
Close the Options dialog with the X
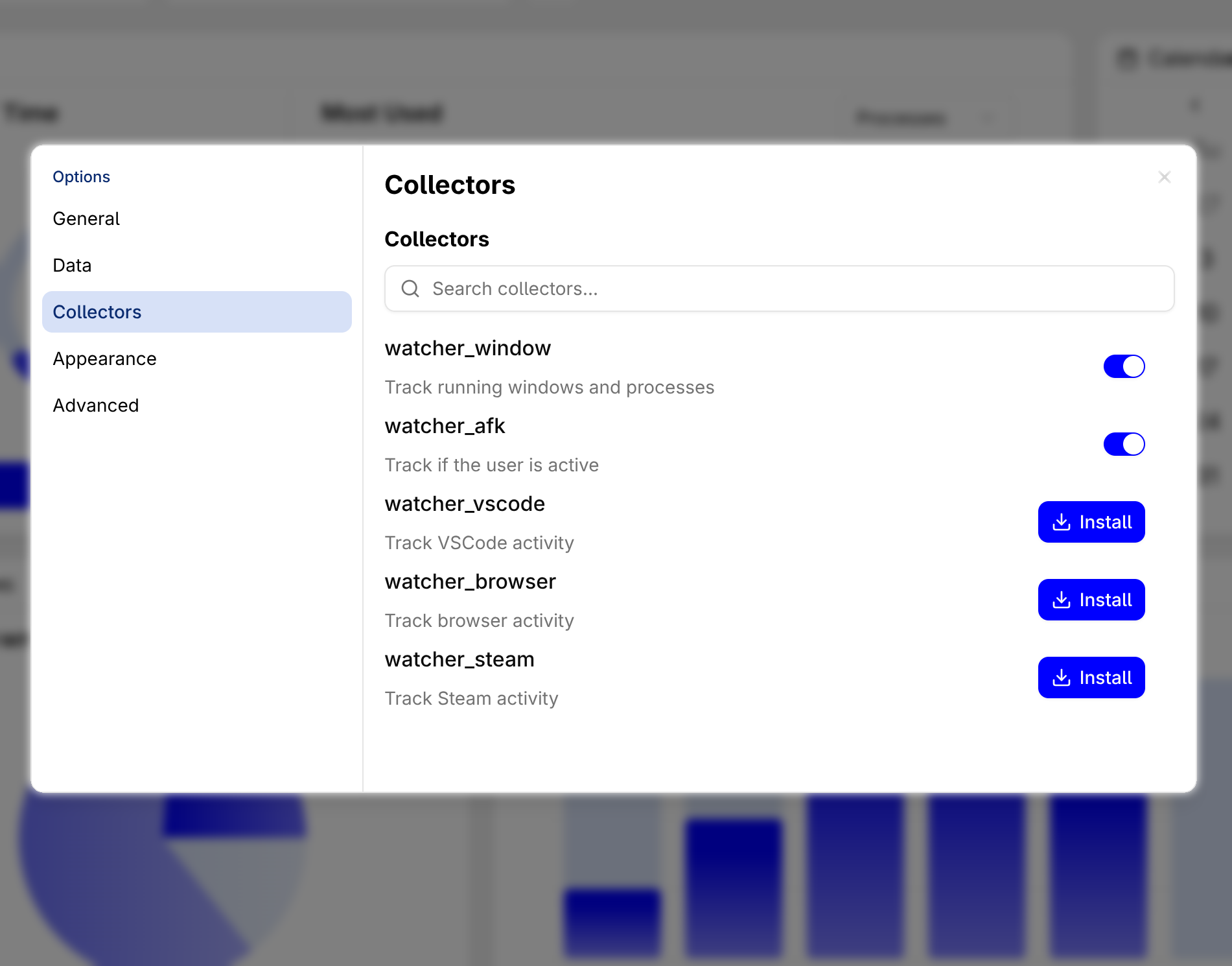[x=1164, y=177]
